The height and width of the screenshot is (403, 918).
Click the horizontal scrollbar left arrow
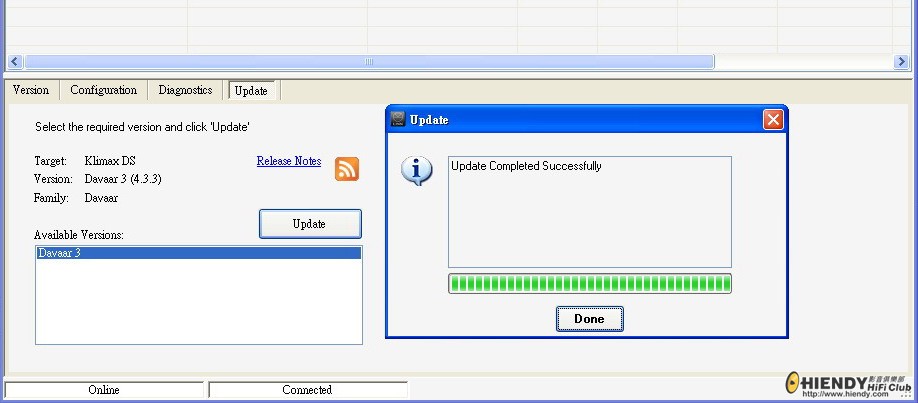coord(15,62)
